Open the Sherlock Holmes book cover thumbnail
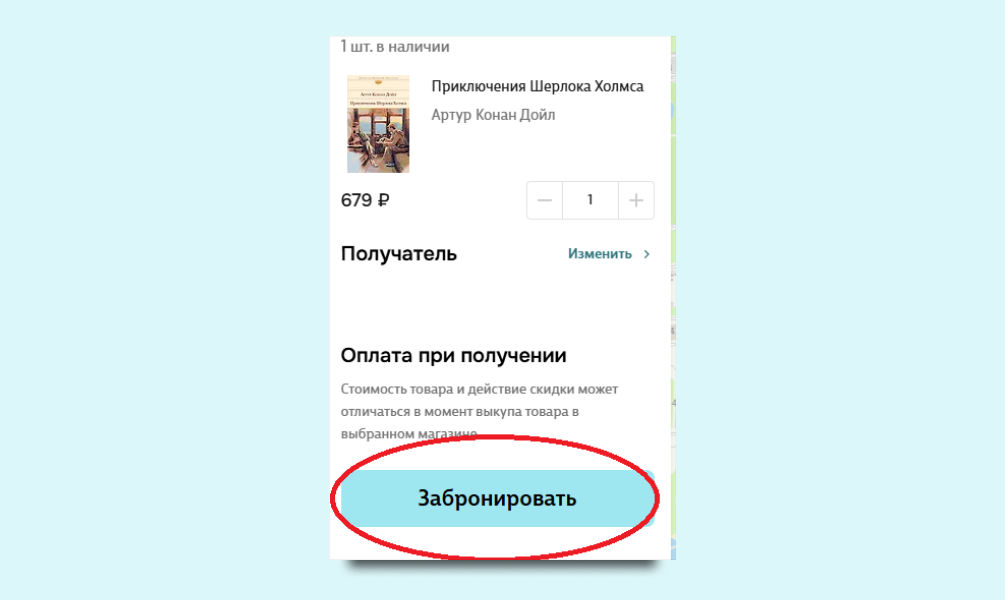 [378, 124]
